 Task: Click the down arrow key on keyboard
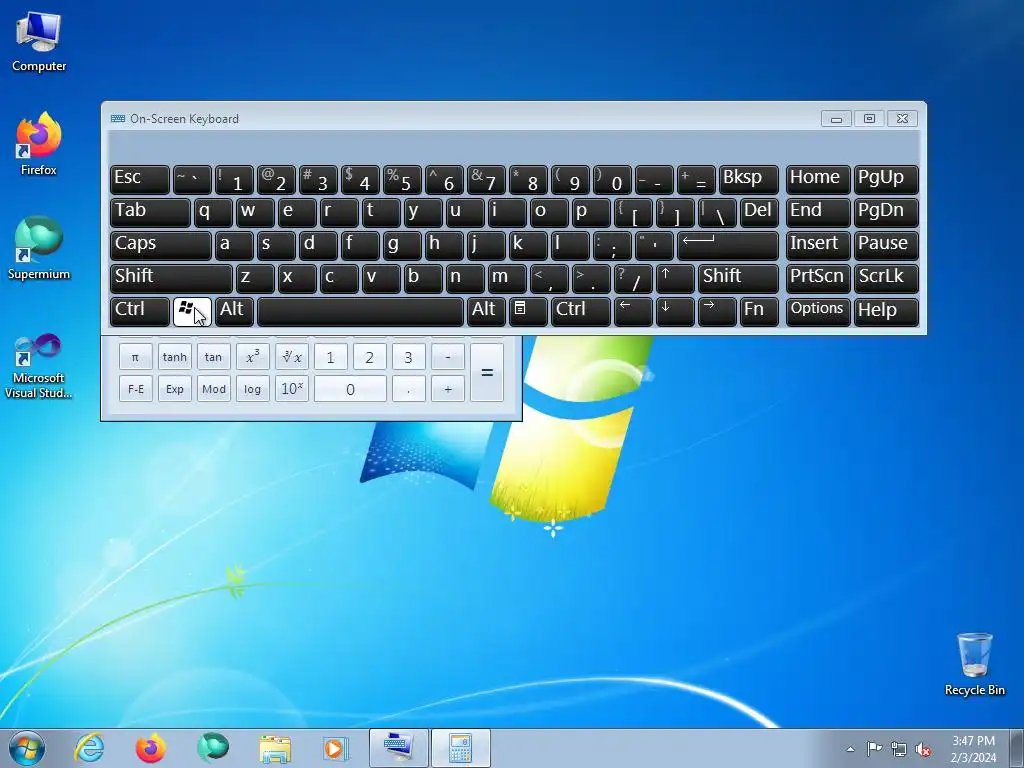[675, 312]
